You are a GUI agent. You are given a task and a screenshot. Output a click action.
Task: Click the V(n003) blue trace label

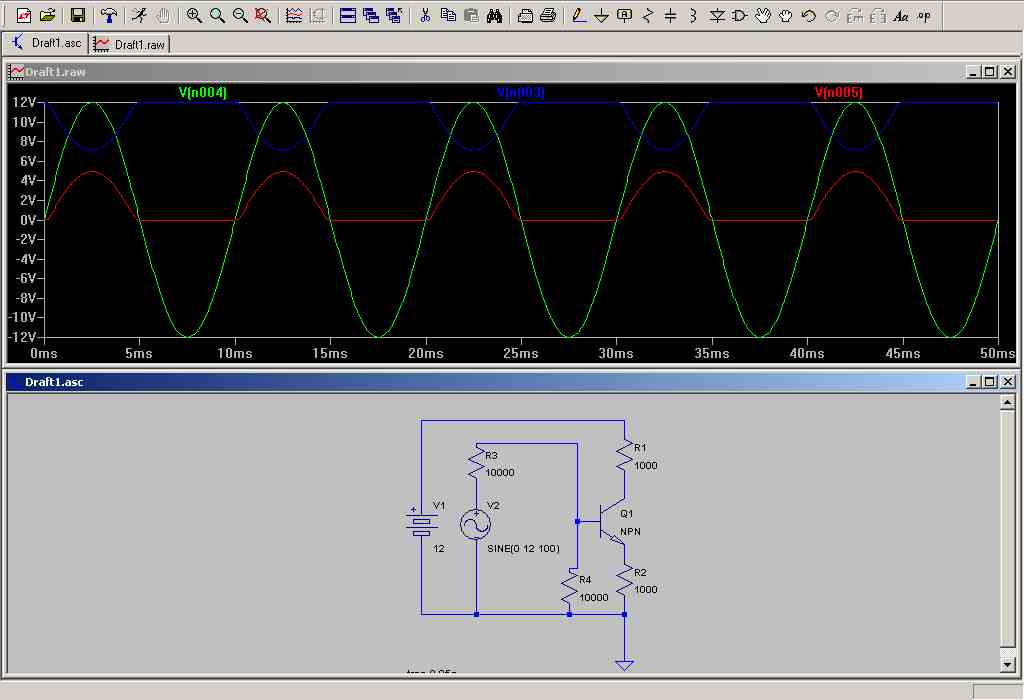click(x=520, y=92)
